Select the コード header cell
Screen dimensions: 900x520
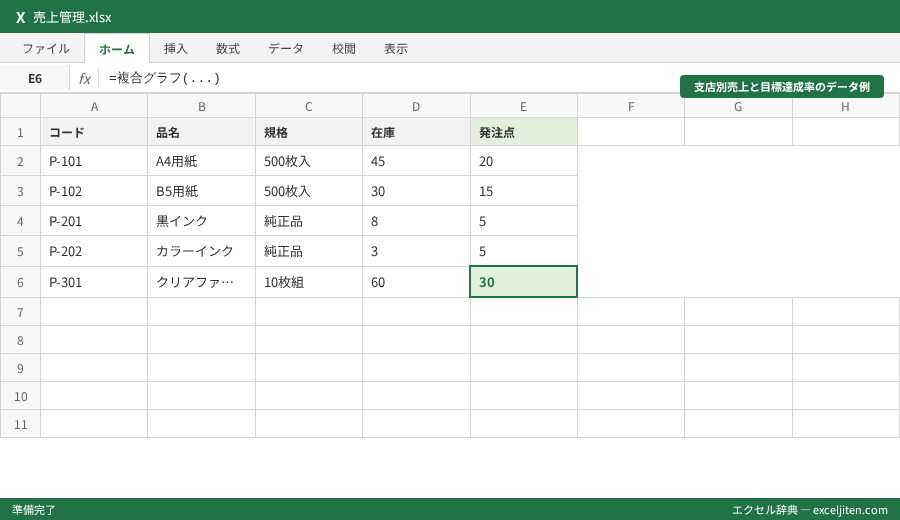(94, 132)
